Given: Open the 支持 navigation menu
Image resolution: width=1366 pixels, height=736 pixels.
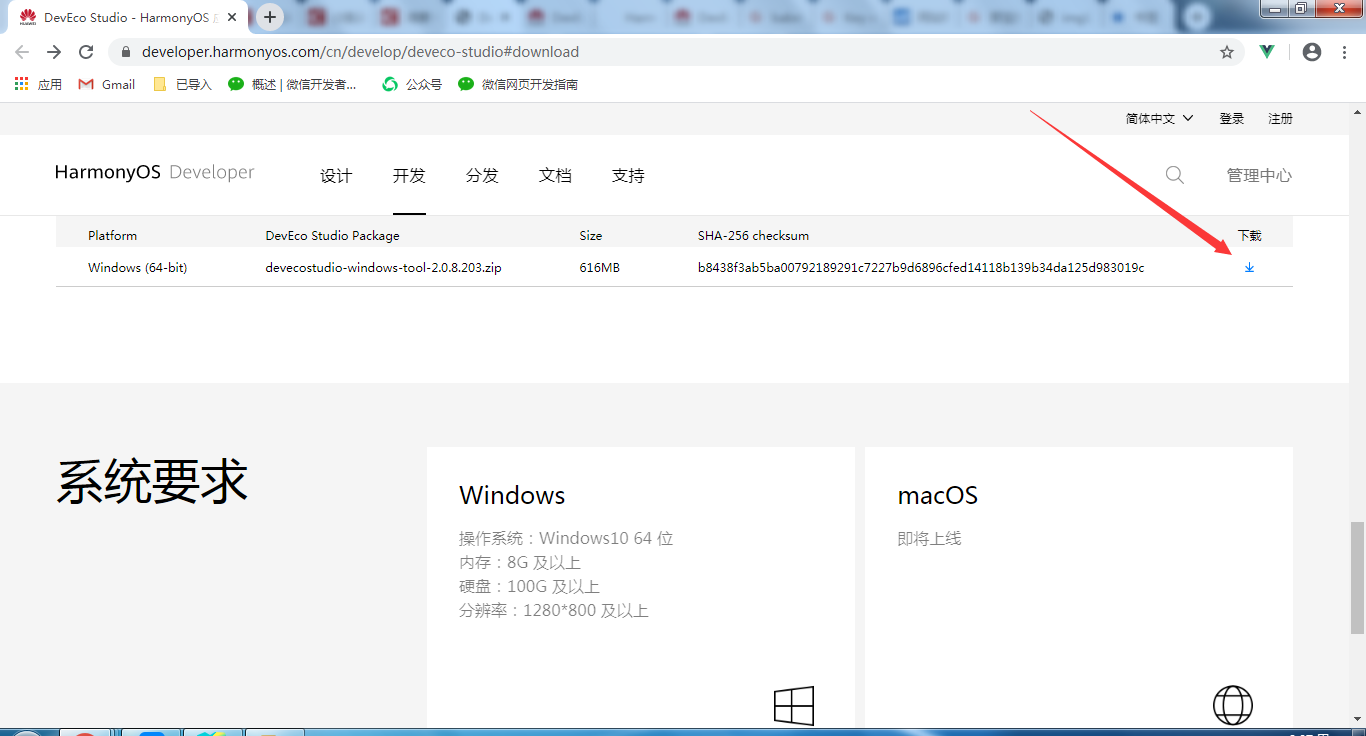Looking at the screenshot, I should click(628, 175).
